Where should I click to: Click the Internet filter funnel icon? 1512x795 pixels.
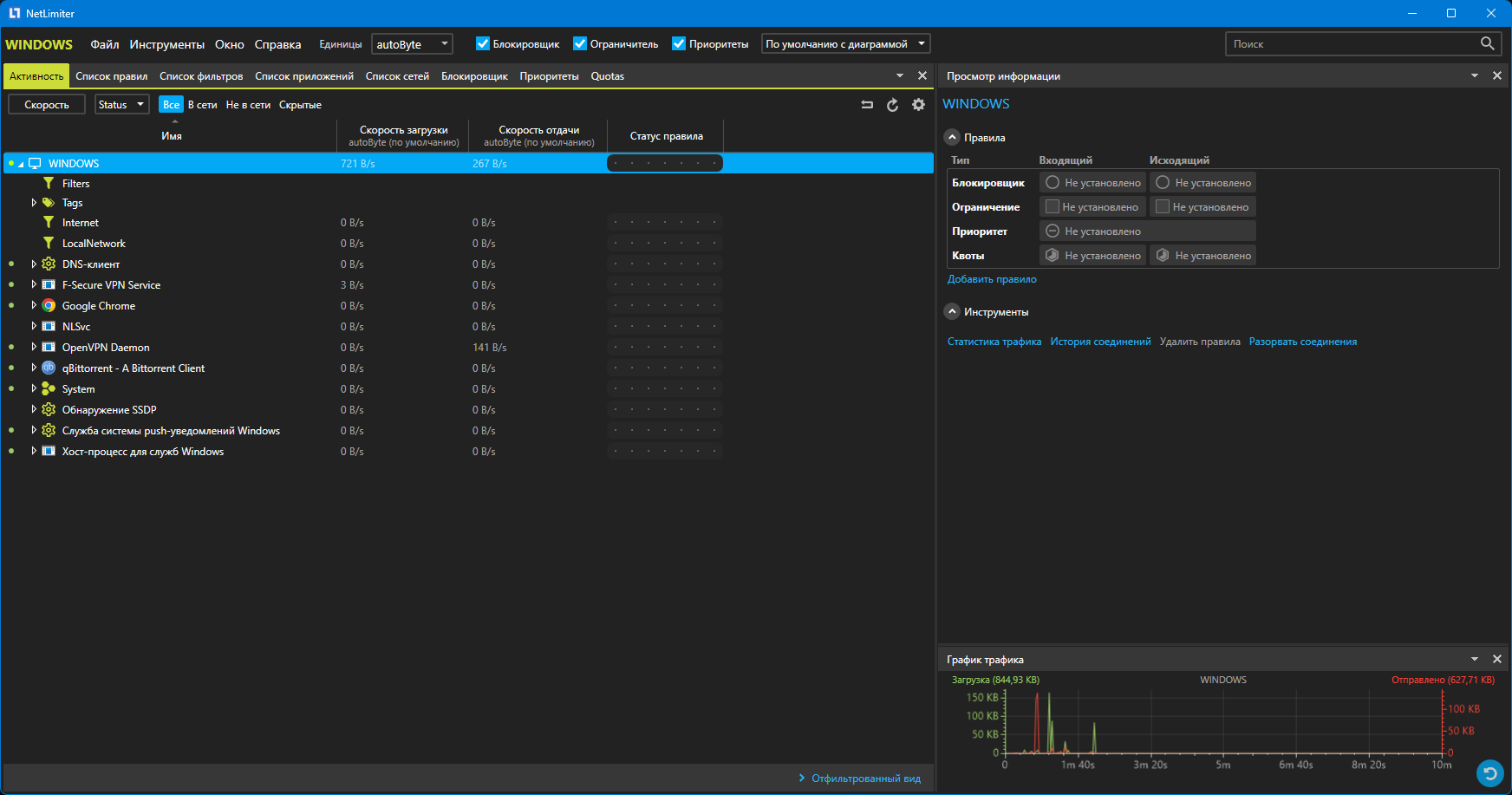[49, 223]
